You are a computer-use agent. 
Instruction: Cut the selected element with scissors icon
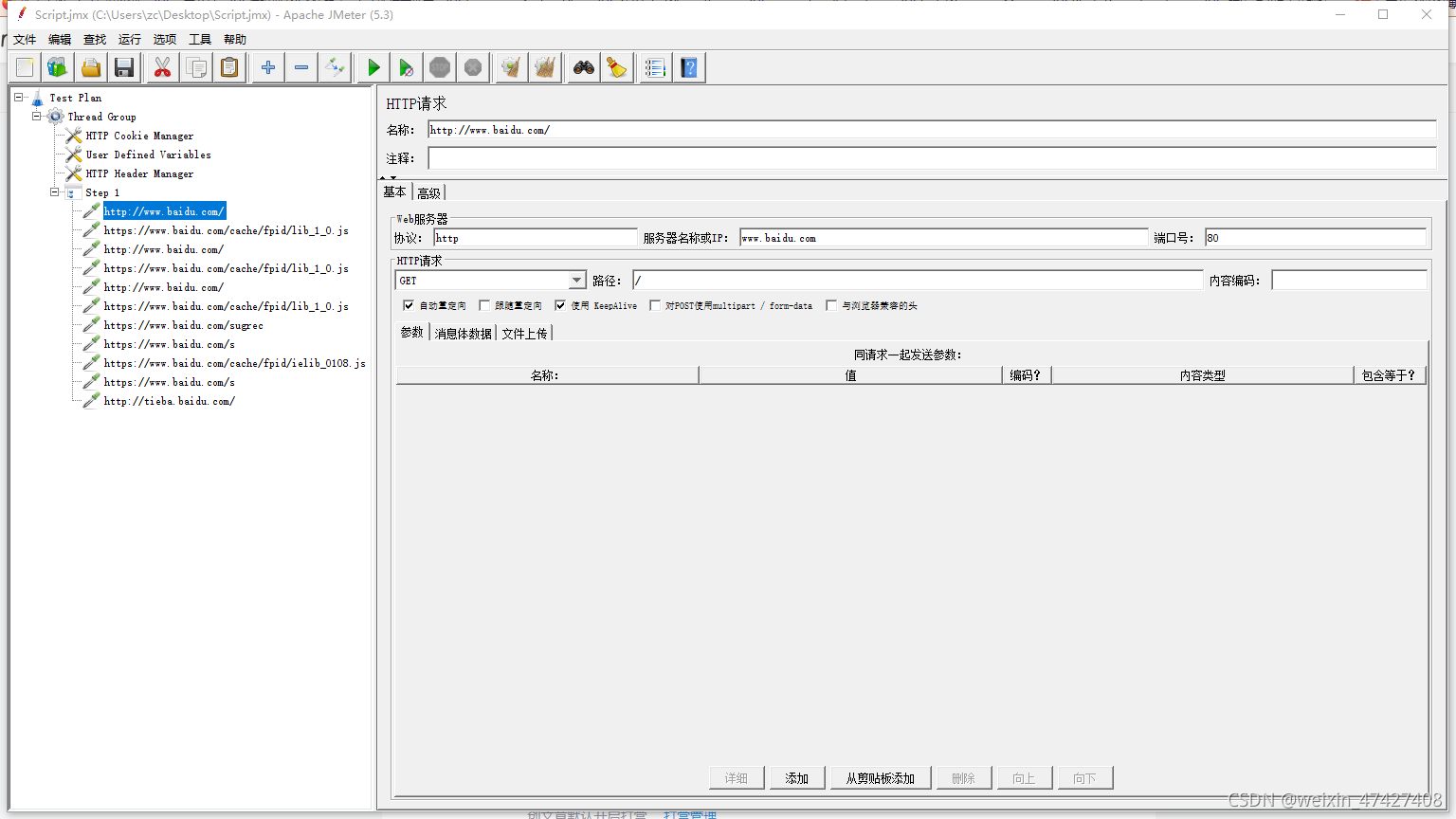point(162,66)
